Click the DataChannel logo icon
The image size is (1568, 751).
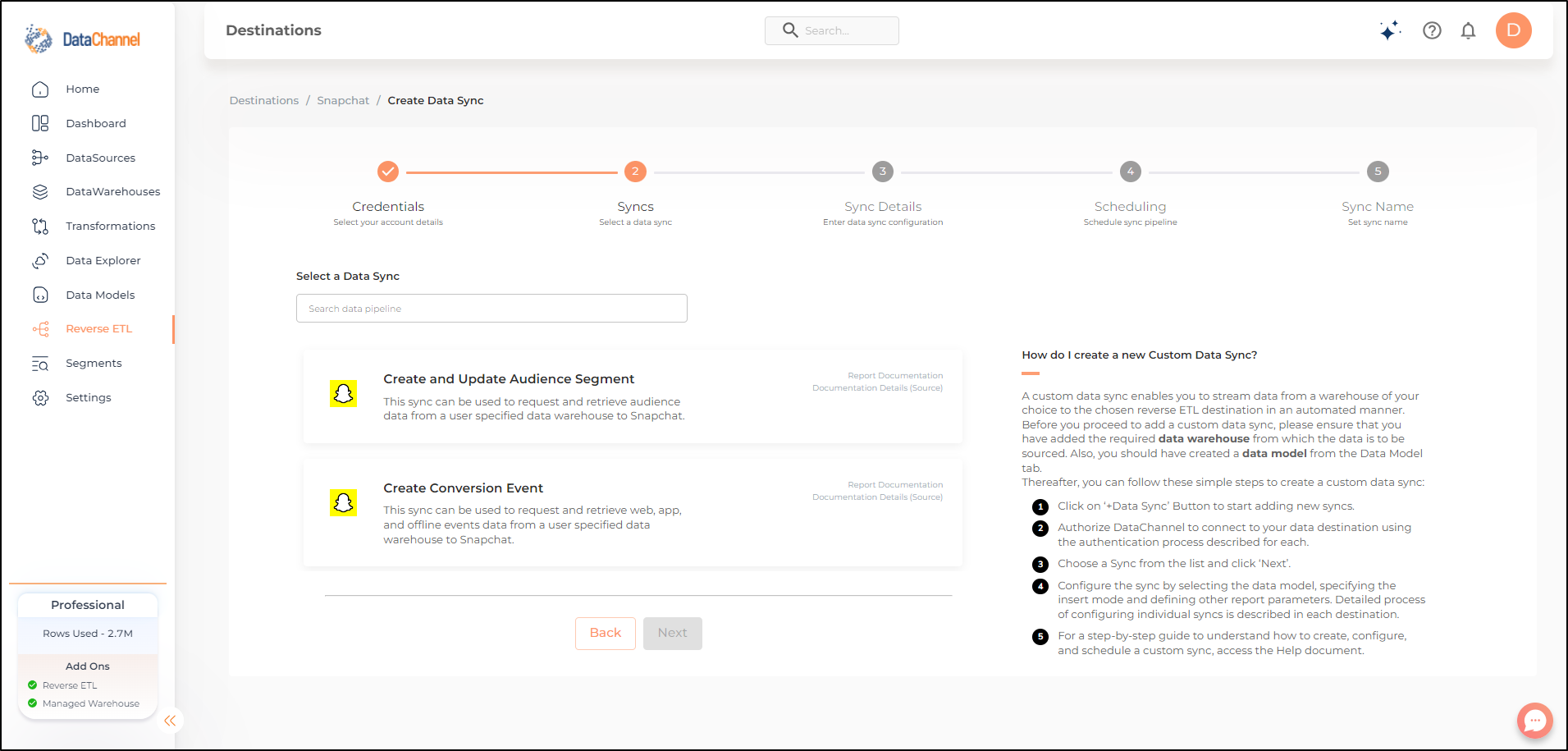tap(39, 39)
